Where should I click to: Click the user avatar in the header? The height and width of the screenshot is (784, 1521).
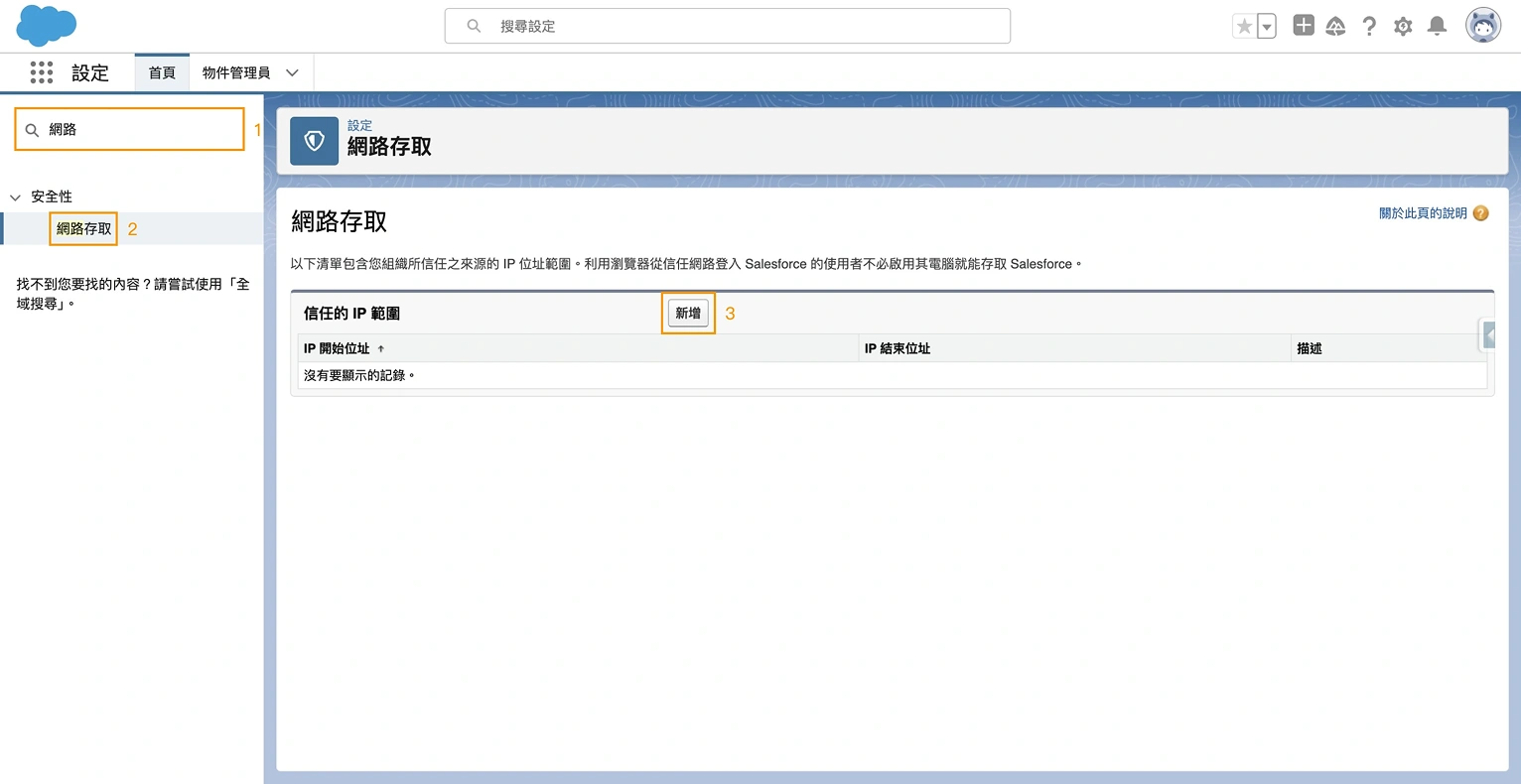coord(1482,25)
